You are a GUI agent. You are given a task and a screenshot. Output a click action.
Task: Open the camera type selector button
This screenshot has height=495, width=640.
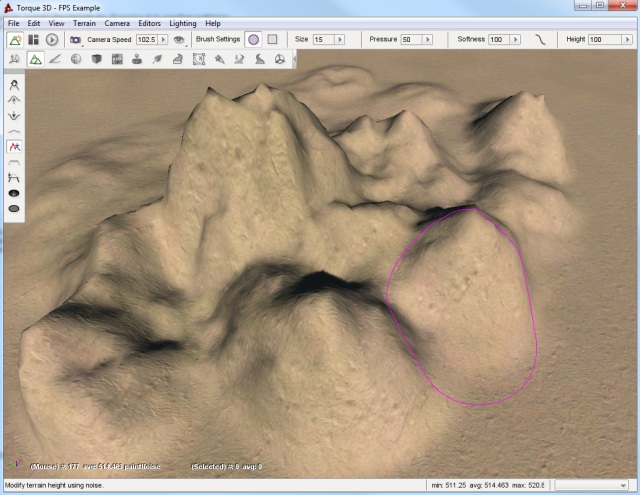[75, 39]
